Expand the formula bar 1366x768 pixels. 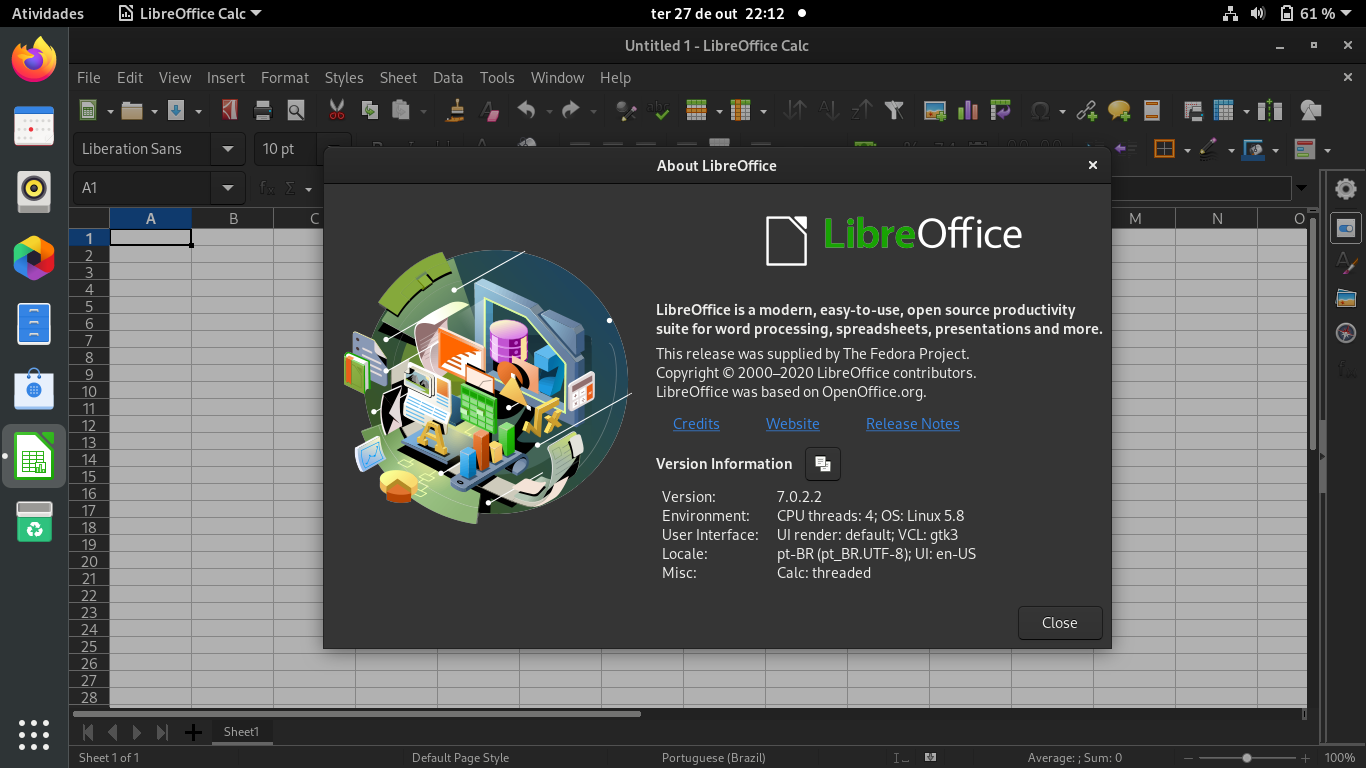(x=1301, y=188)
